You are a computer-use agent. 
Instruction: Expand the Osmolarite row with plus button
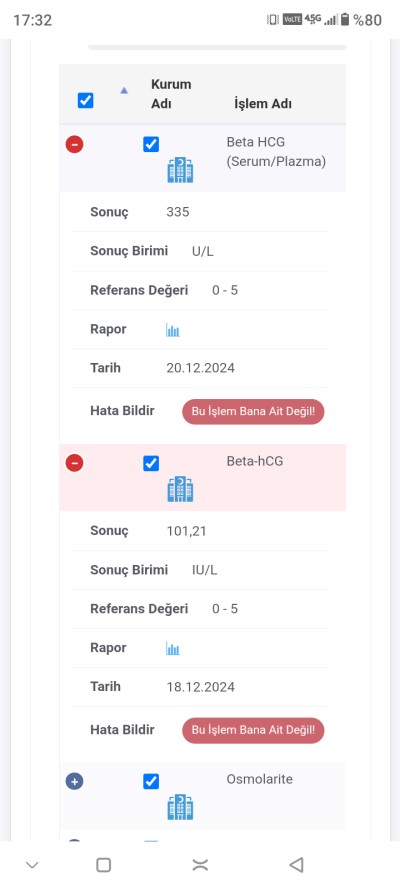point(74,782)
